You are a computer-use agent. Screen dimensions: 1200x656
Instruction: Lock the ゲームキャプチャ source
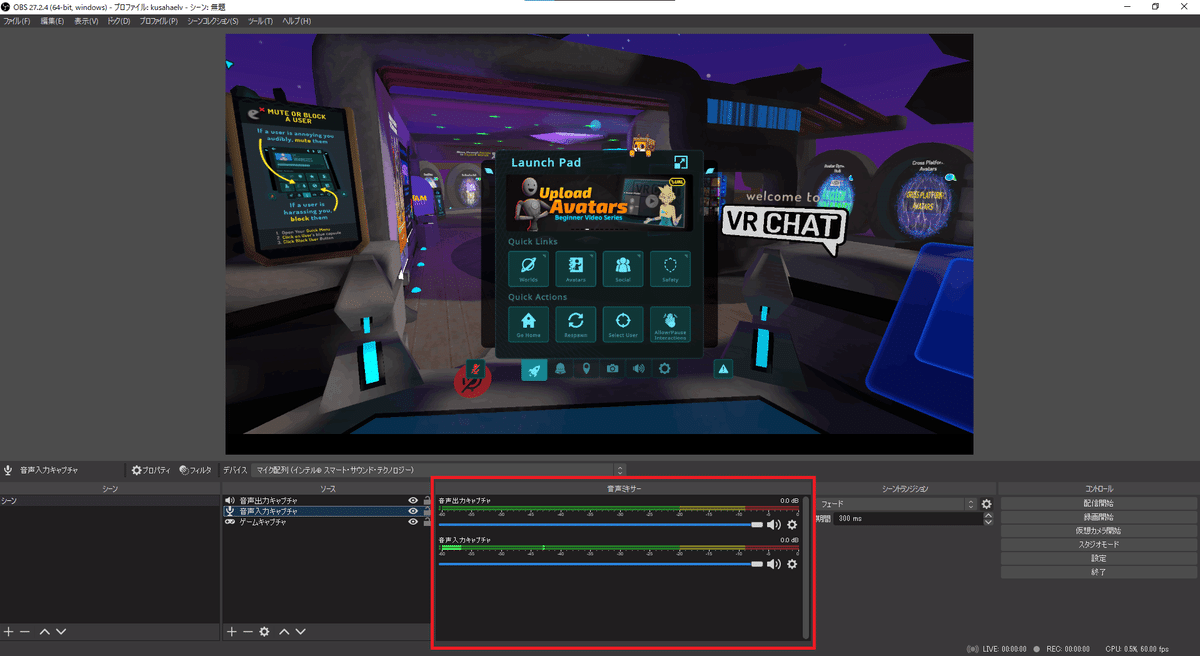click(426, 521)
